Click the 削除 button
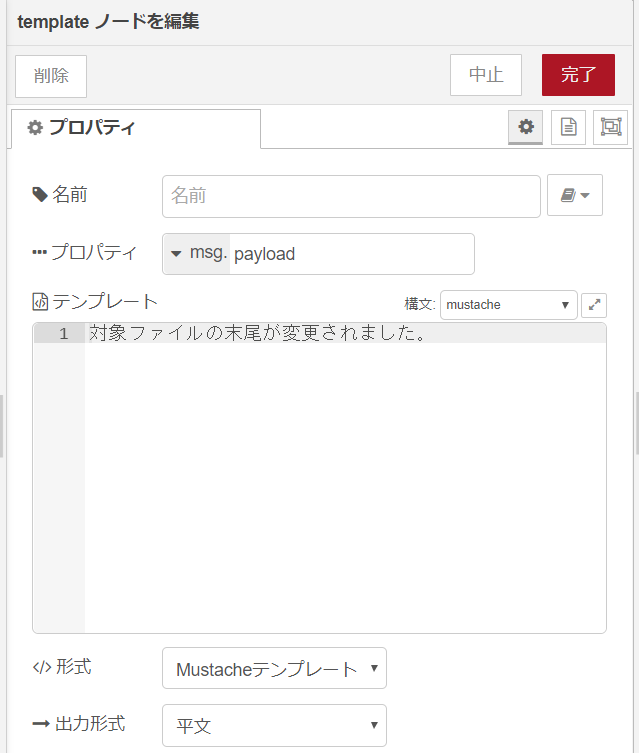 click(x=51, y=76)
